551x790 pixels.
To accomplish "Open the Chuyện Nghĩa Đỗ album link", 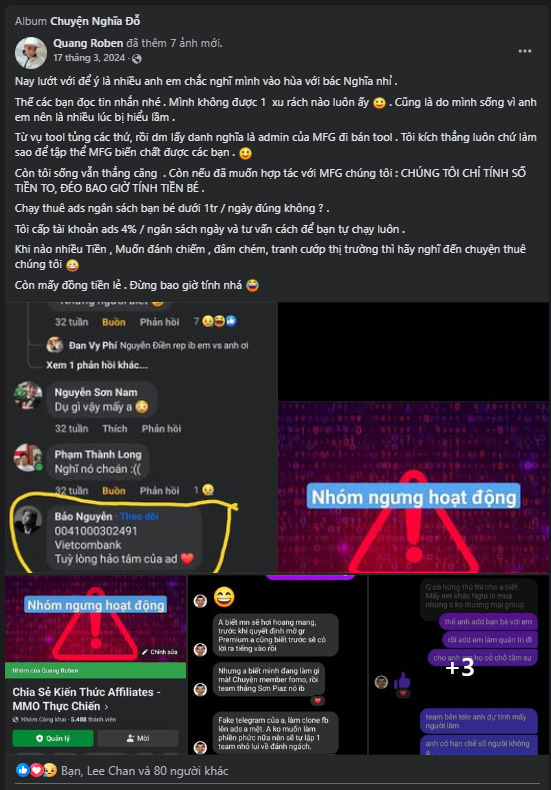I will [x=95, y=21].
